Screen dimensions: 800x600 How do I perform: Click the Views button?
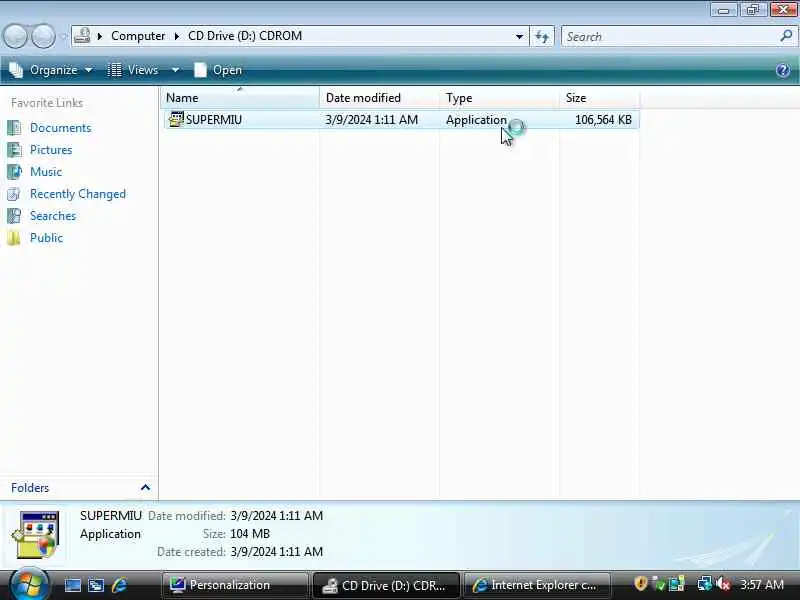click(x=134, y=70)
